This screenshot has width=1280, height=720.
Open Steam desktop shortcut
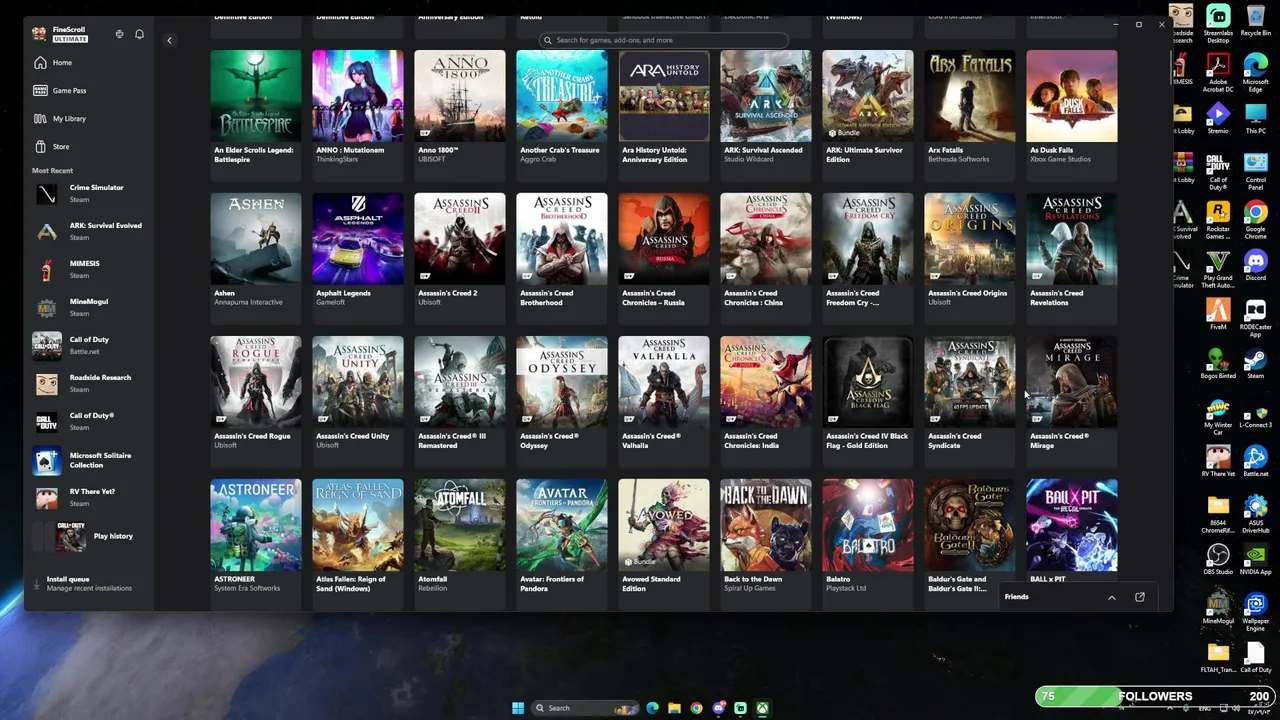coord(1255,364)
